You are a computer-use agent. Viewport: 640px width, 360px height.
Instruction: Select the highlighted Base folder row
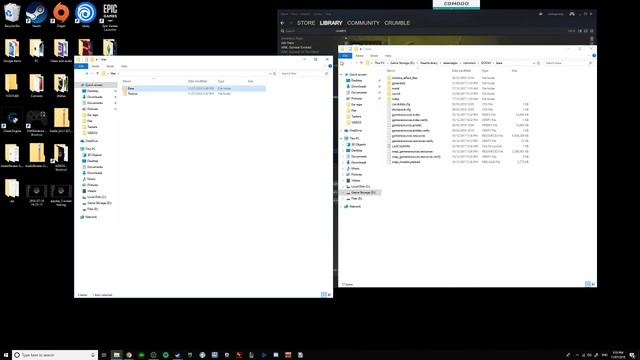[x=194, y=88]
